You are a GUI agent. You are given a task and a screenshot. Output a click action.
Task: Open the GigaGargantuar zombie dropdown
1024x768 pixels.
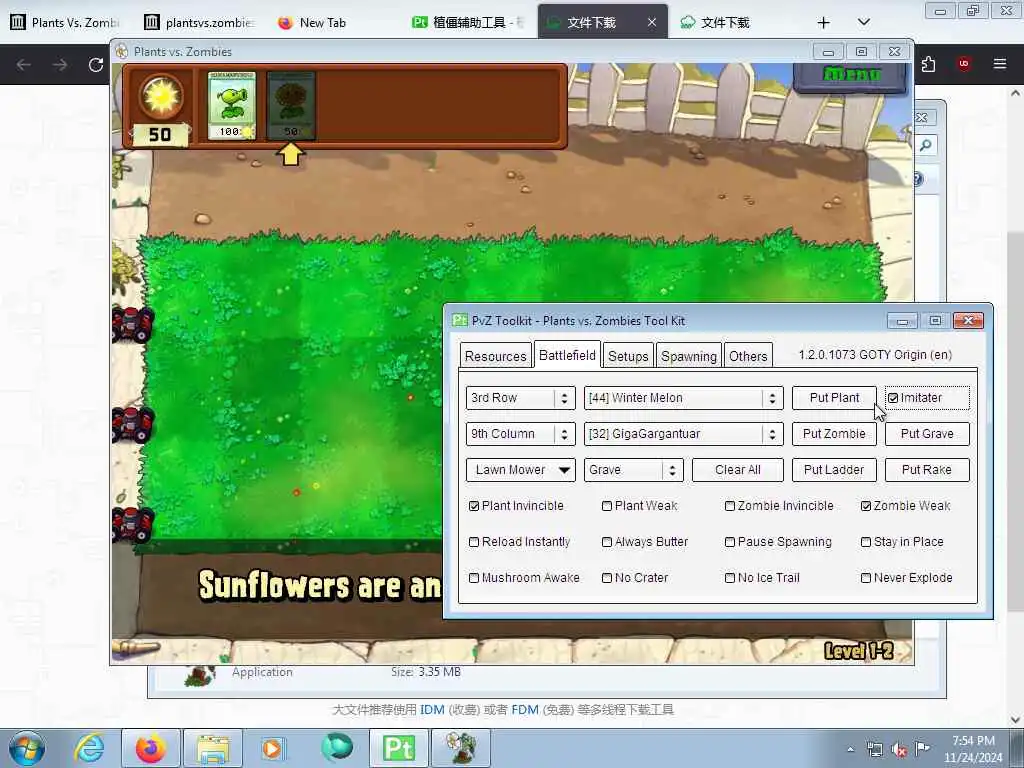pyautogui.click(x=683, y=434)
